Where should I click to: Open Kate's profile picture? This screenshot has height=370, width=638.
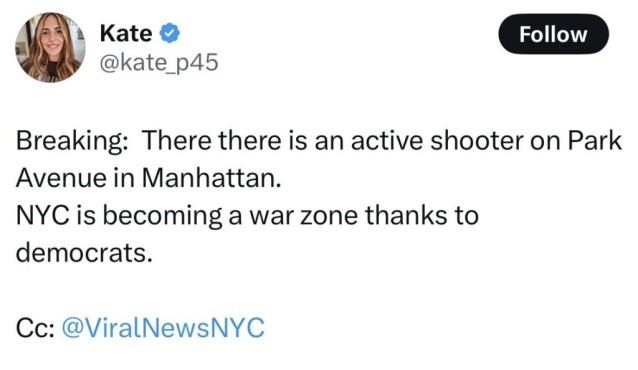50,47
